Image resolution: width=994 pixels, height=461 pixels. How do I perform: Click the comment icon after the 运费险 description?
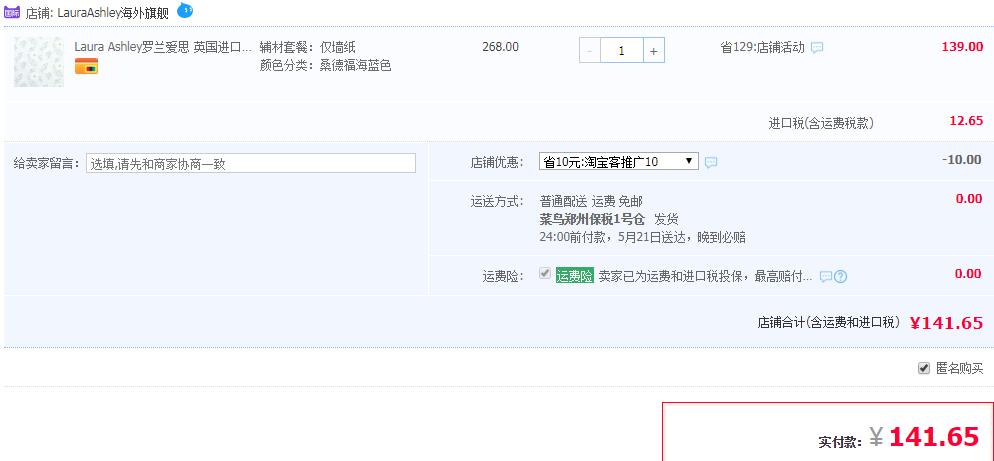(825, 276)
